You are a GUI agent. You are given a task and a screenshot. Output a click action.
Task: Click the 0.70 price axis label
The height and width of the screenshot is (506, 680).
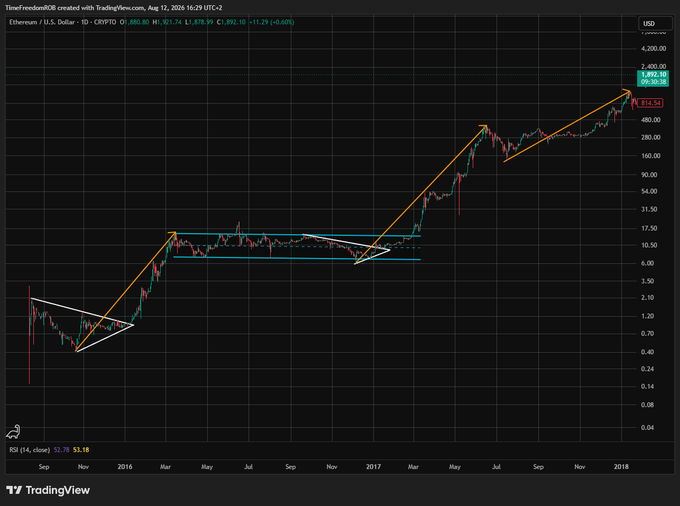pos(647,333)
